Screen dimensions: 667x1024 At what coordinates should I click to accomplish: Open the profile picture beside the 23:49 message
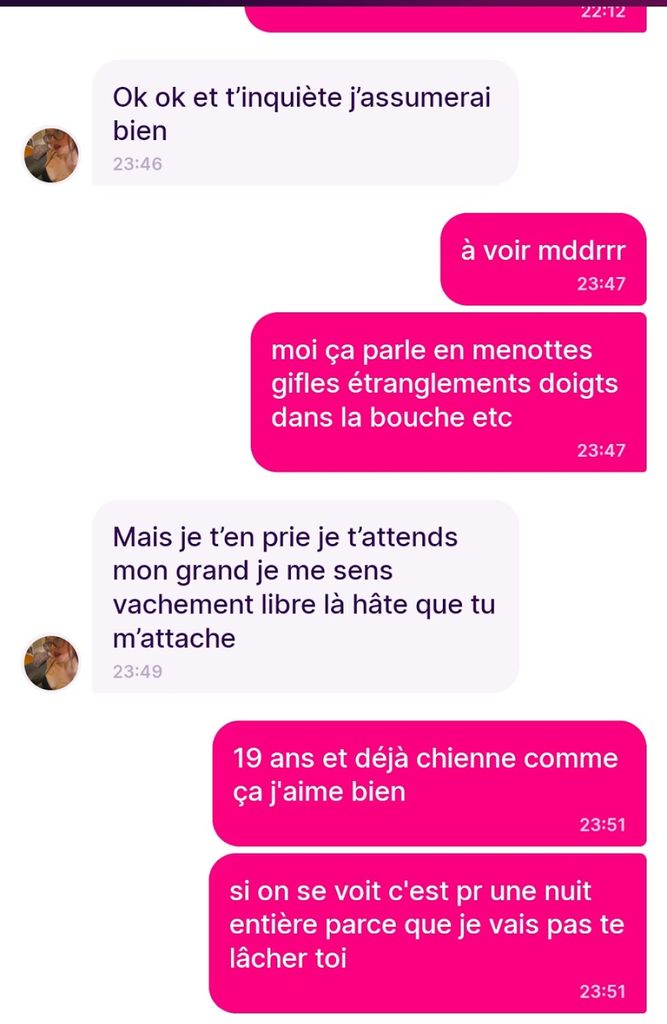[x=52, y=662]
